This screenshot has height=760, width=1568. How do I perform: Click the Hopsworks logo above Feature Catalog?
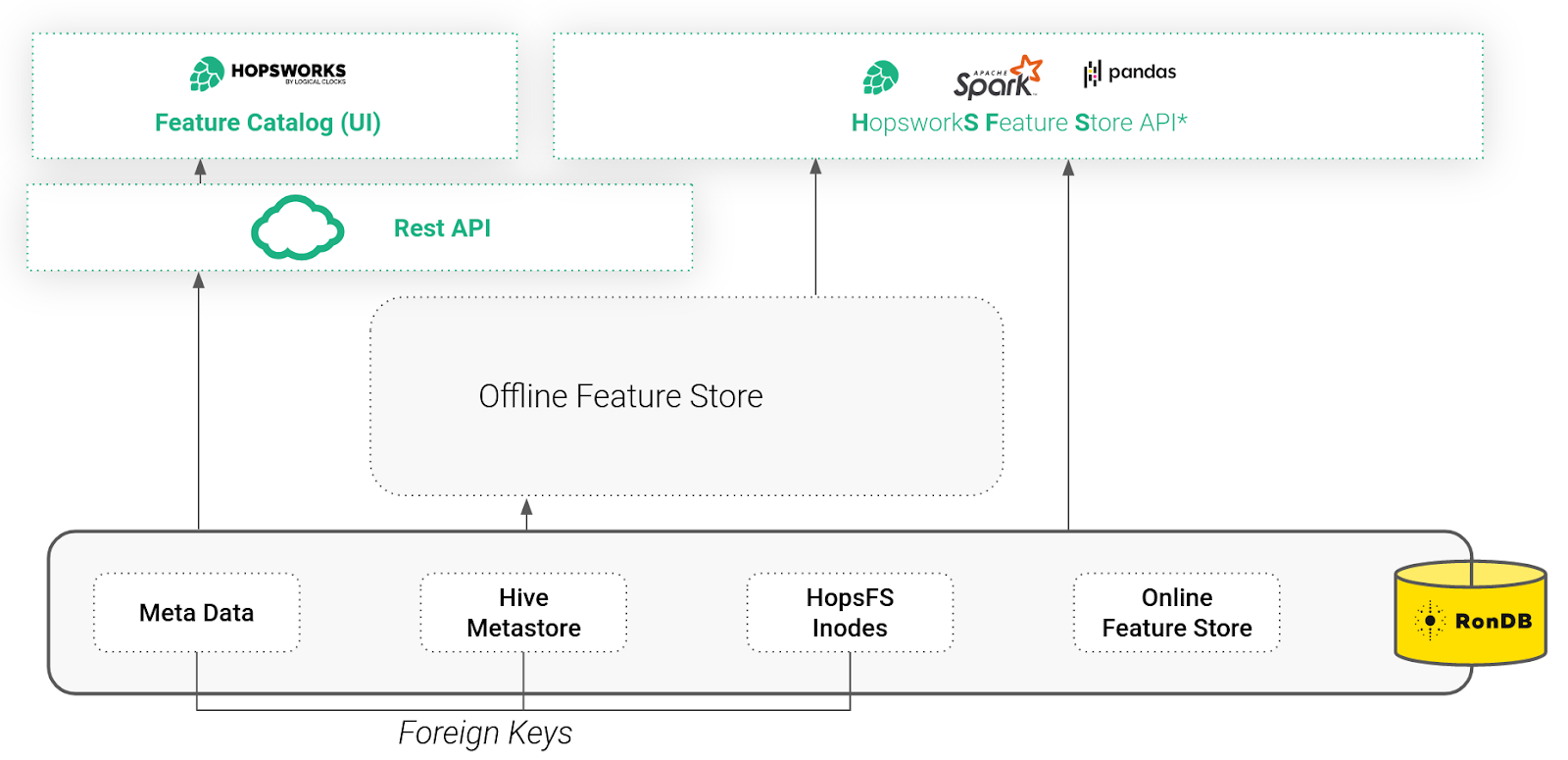click(x=268, y=74)
